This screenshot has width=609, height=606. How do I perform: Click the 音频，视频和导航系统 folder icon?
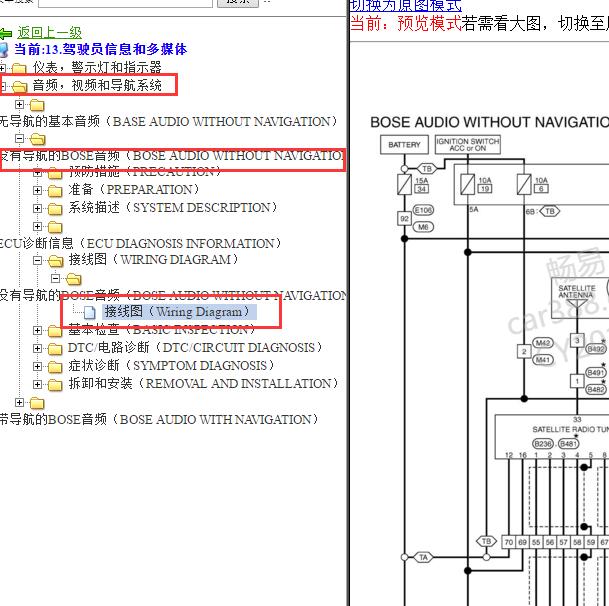tap(19, 87)
